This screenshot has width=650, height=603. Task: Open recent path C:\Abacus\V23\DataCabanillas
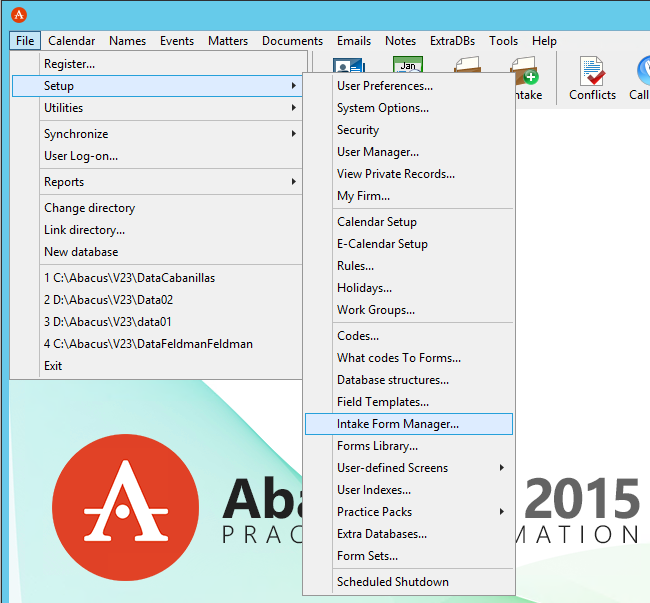[x=158, y=278]
